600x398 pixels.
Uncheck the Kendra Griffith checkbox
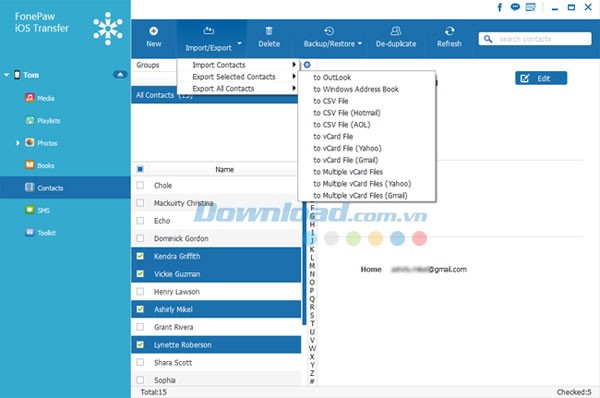click(x=140, y=256)
